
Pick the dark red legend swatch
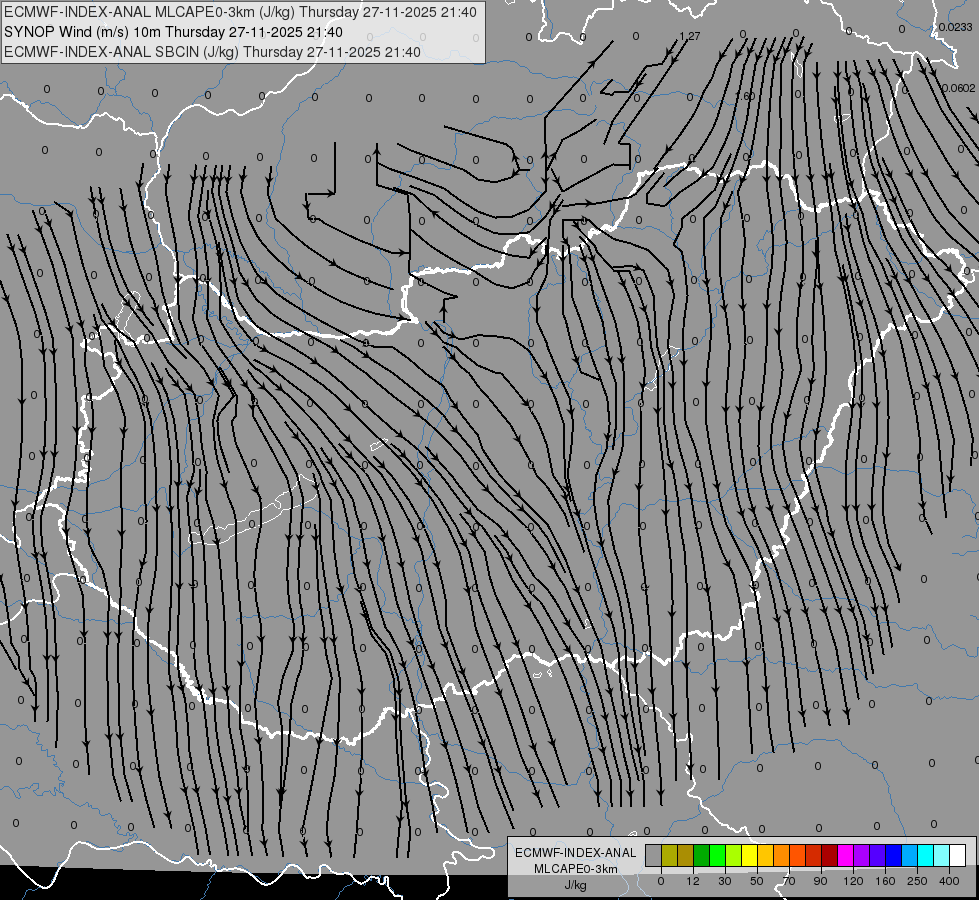pos(829,856)
